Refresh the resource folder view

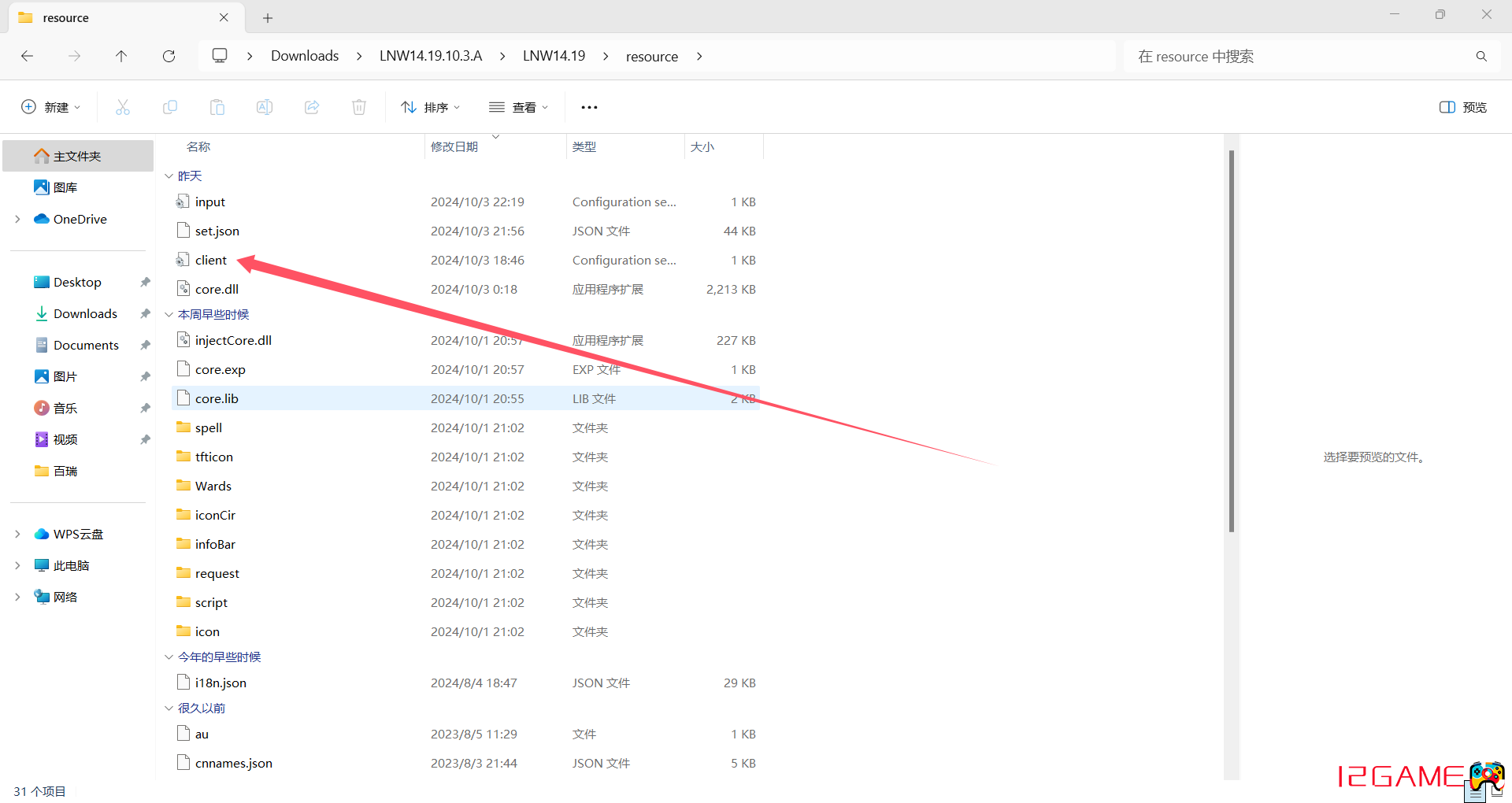click(x=169, y=56)
